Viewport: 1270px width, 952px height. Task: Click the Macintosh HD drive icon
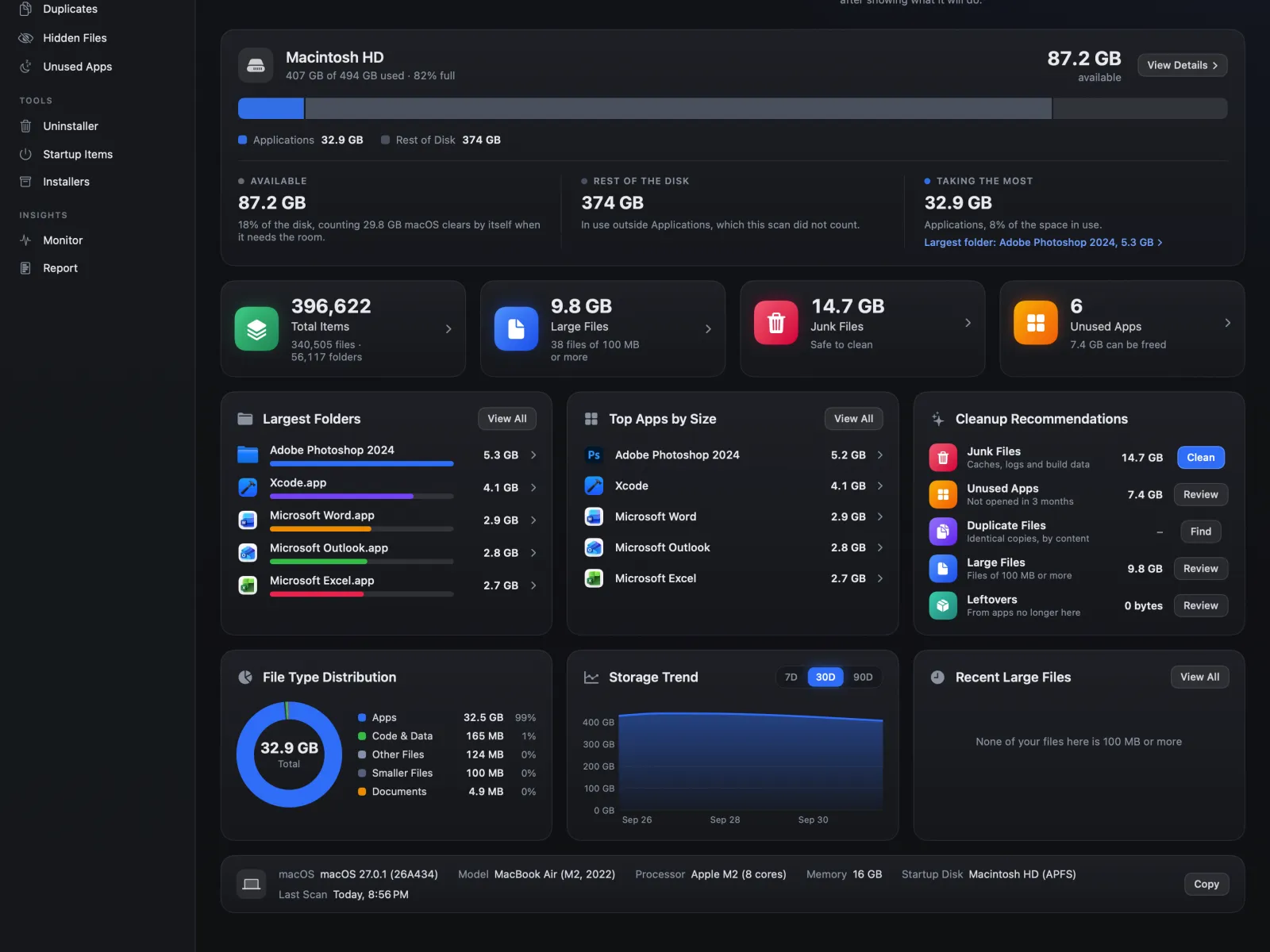click(256, 65)
